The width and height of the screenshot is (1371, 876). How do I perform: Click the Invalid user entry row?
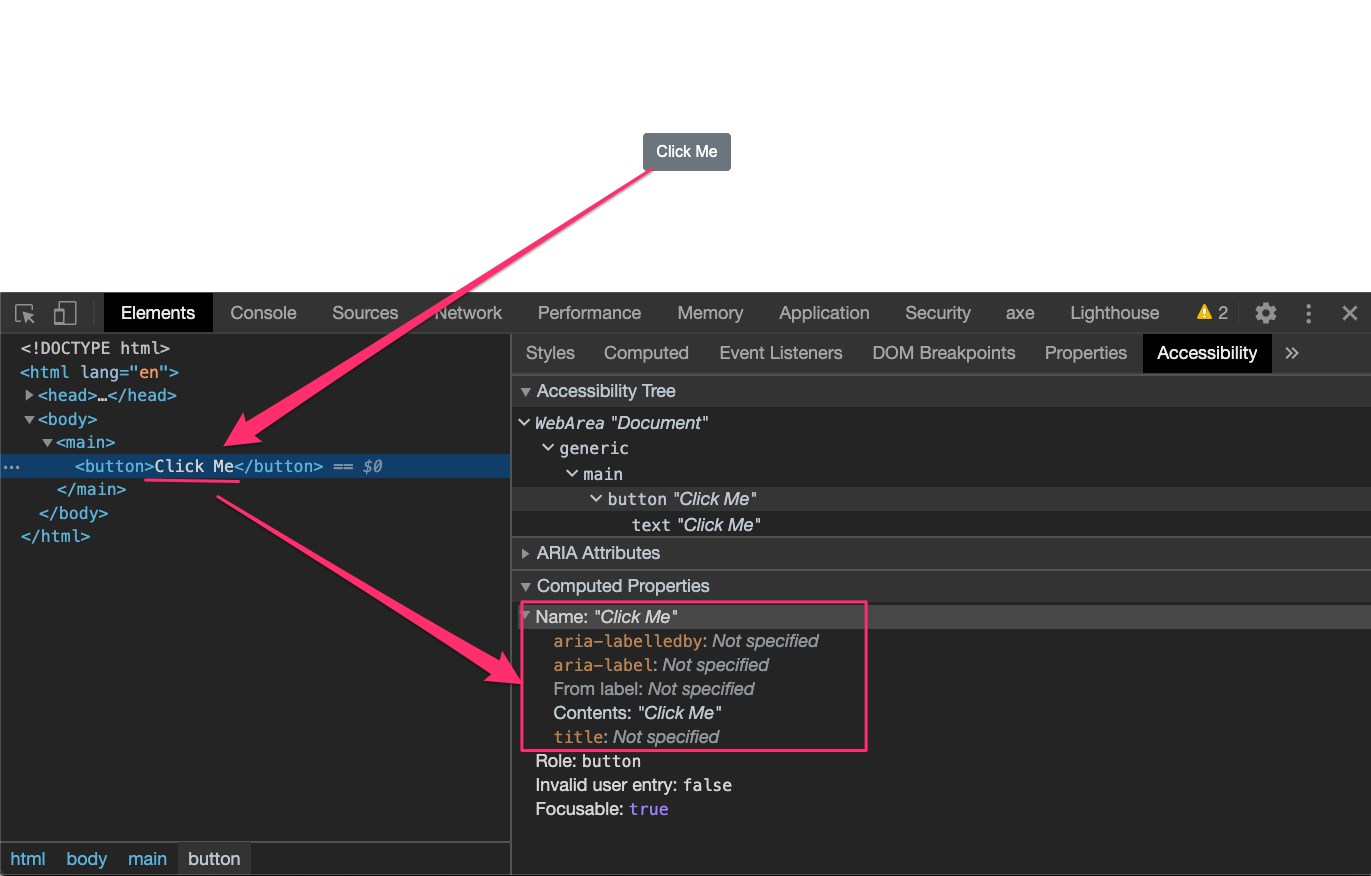coord(634,785)
